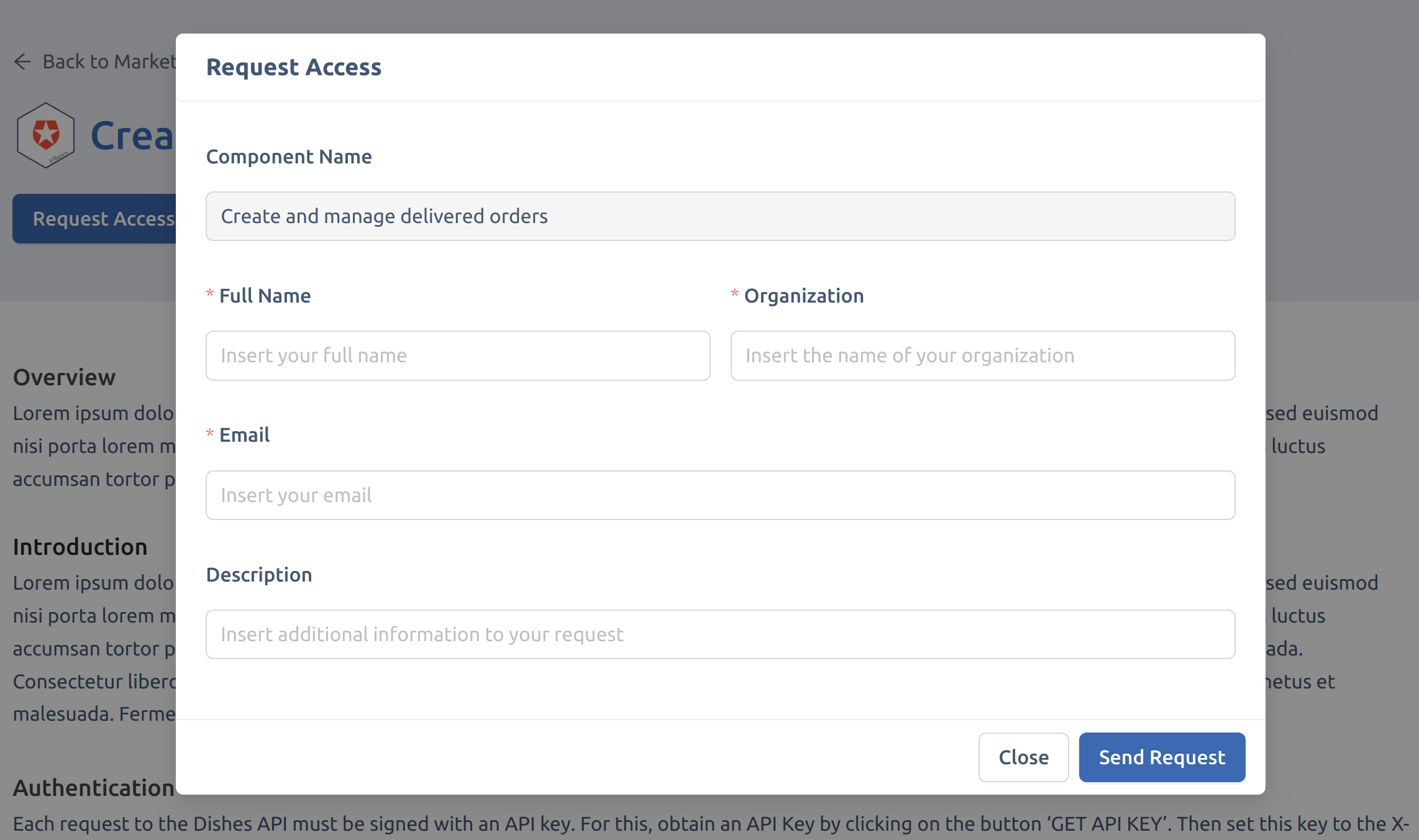Click the Organization field label
The image size is (1419, 840).
pos(803,296)
